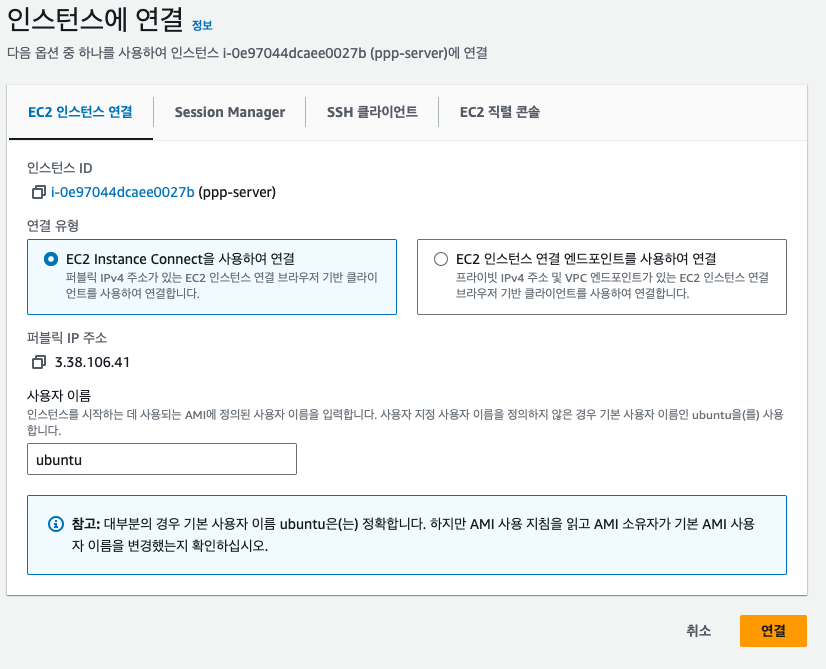Open the SSH 클라이언트 tab

coord(372,112)
